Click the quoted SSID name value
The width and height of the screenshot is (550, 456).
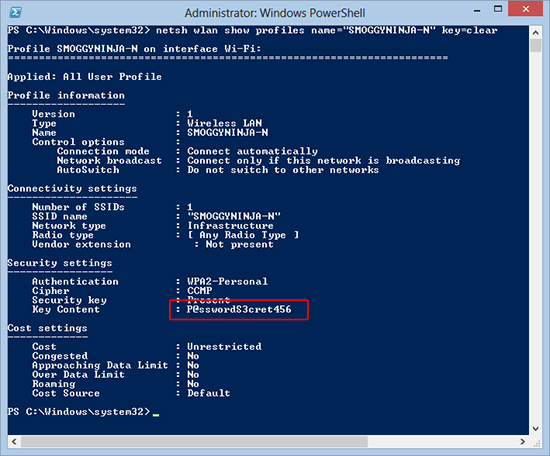(x=234, y=216)
